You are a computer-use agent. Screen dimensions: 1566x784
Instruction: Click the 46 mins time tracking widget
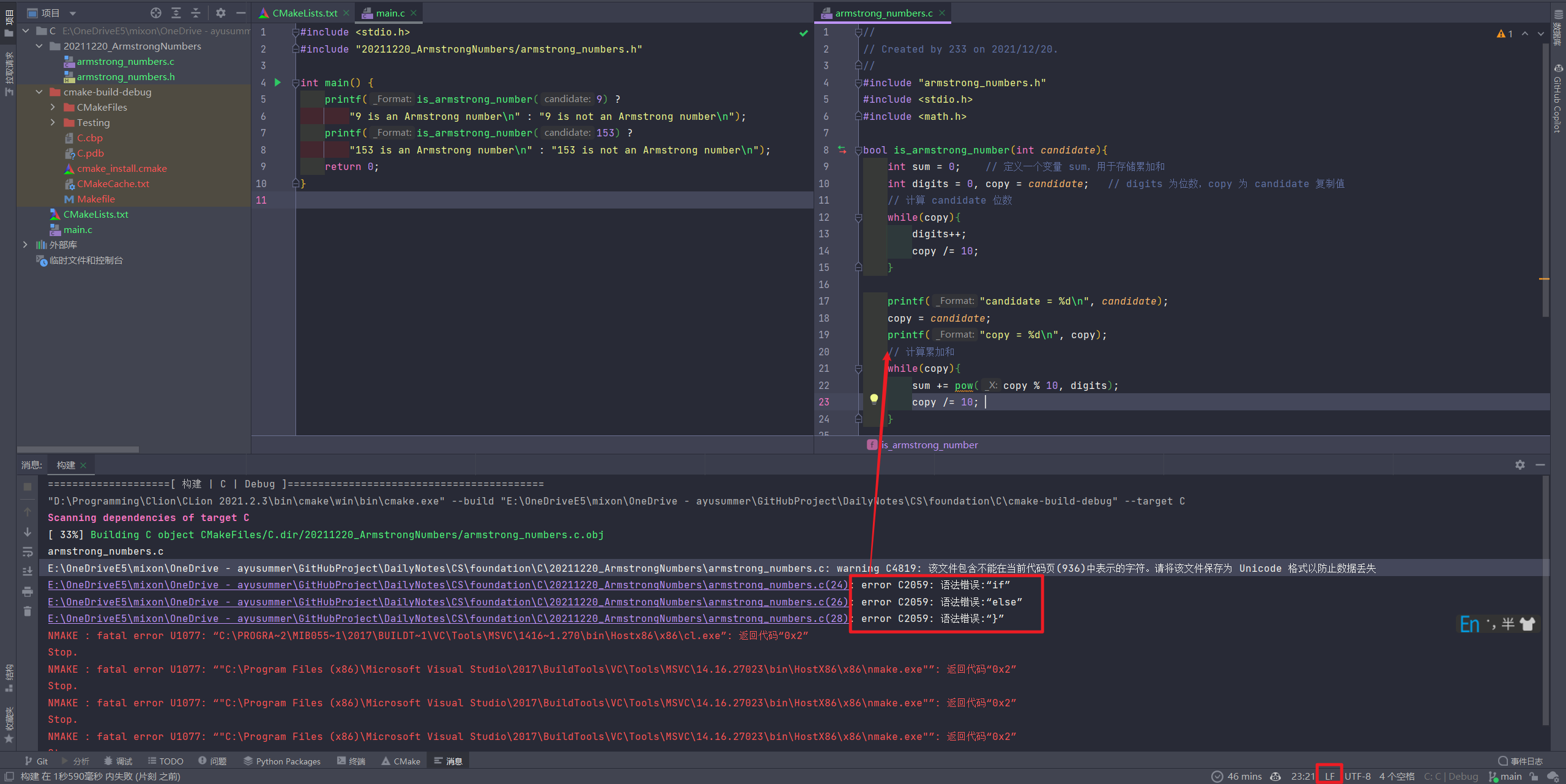(x=1237, y=776)
